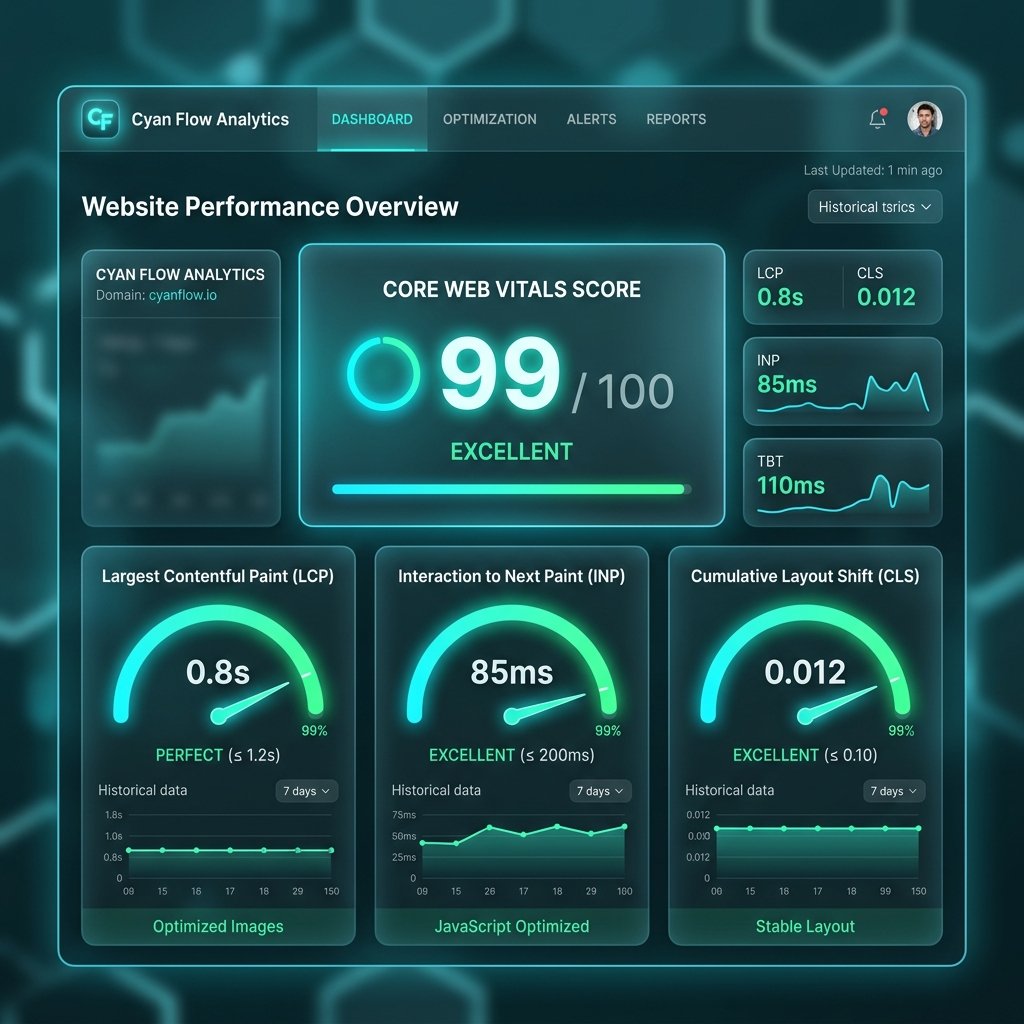
Task: Click the score progress bar under EXCELLENT
Action: click(511, 489)
